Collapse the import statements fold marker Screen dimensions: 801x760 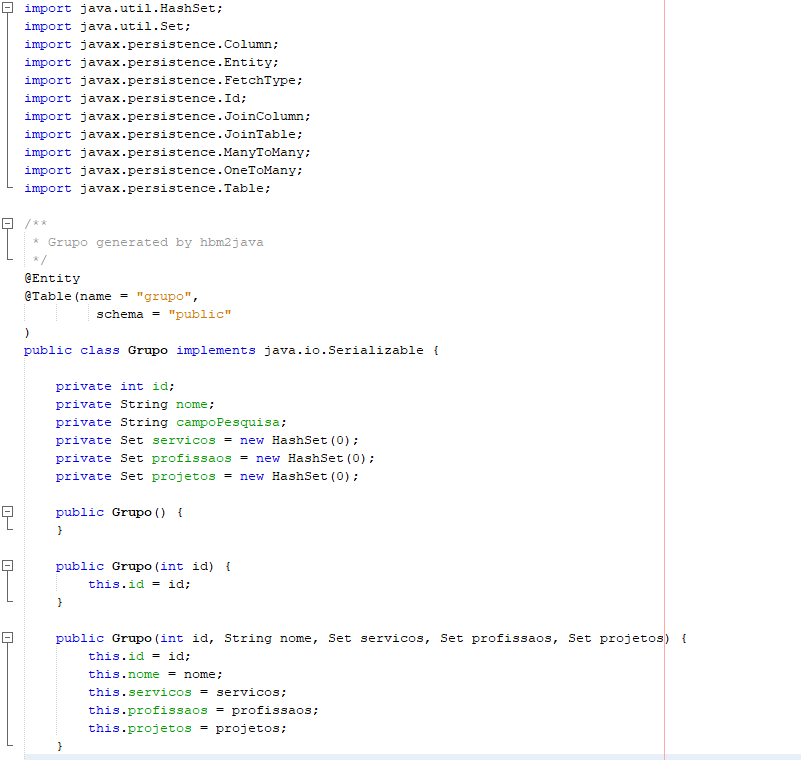8,8
